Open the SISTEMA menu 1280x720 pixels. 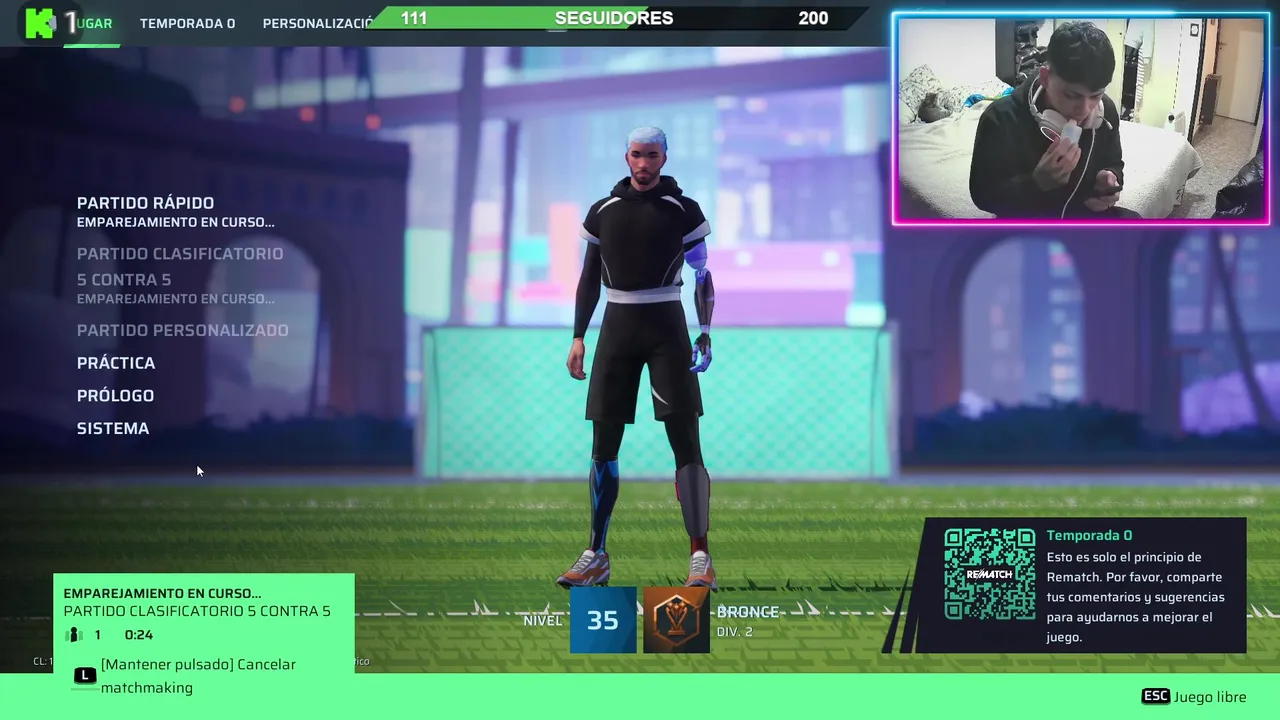(113, 428)
